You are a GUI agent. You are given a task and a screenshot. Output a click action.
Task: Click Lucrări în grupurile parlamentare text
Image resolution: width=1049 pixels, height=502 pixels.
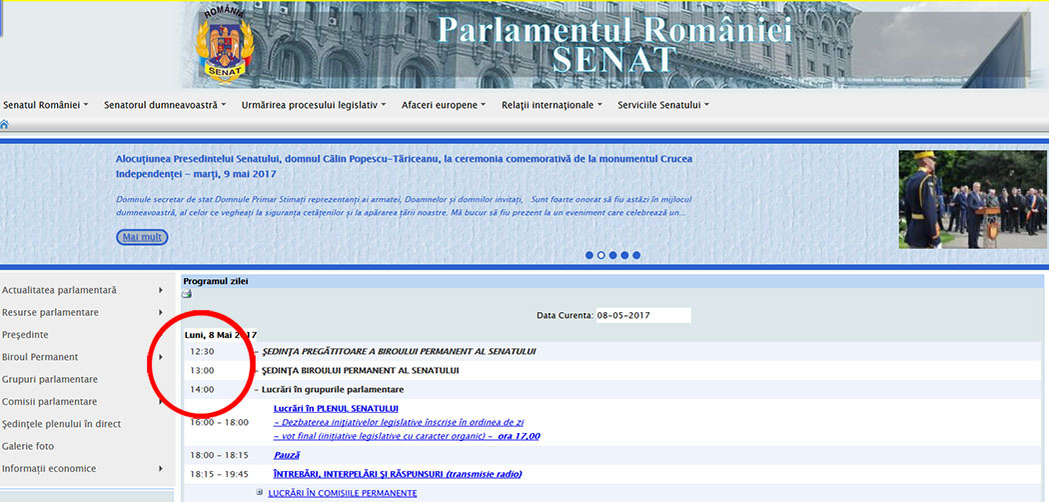[333, 390]
